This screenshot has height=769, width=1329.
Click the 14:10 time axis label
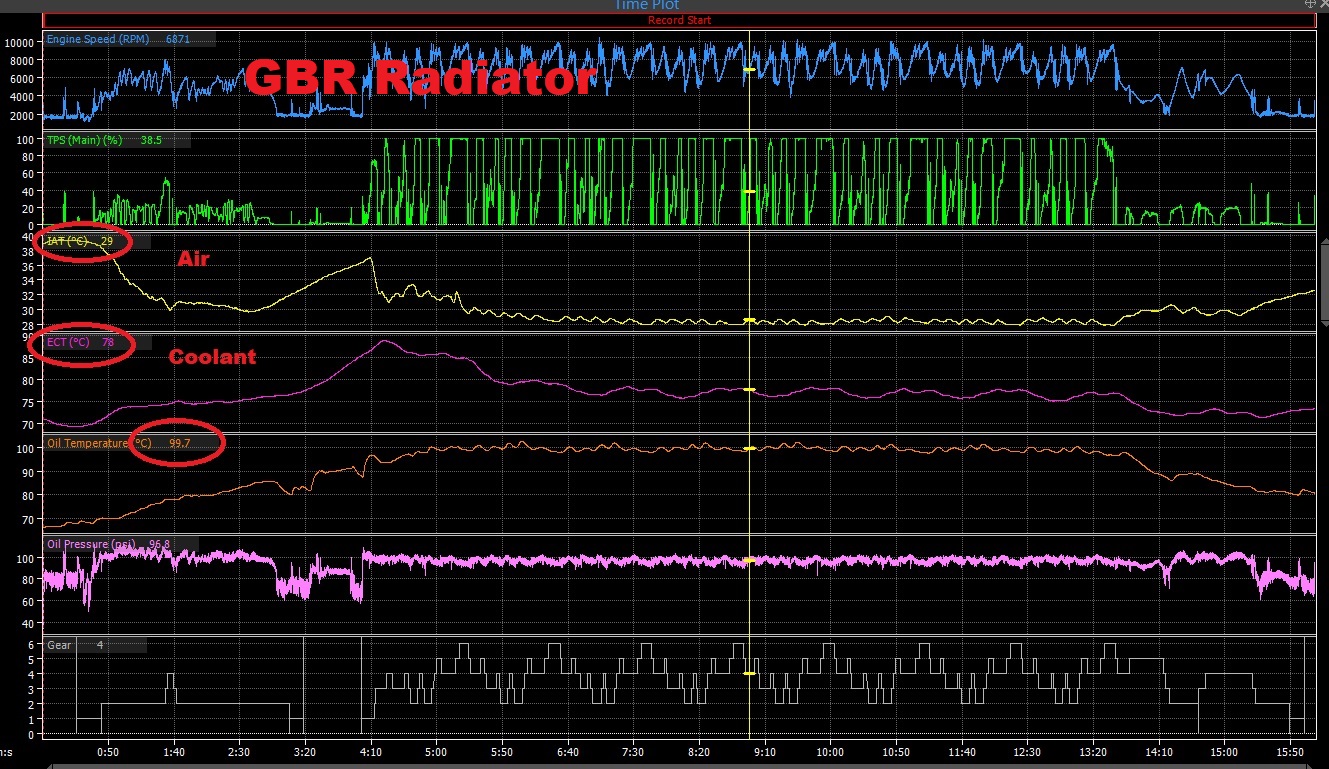point(1158,751)
